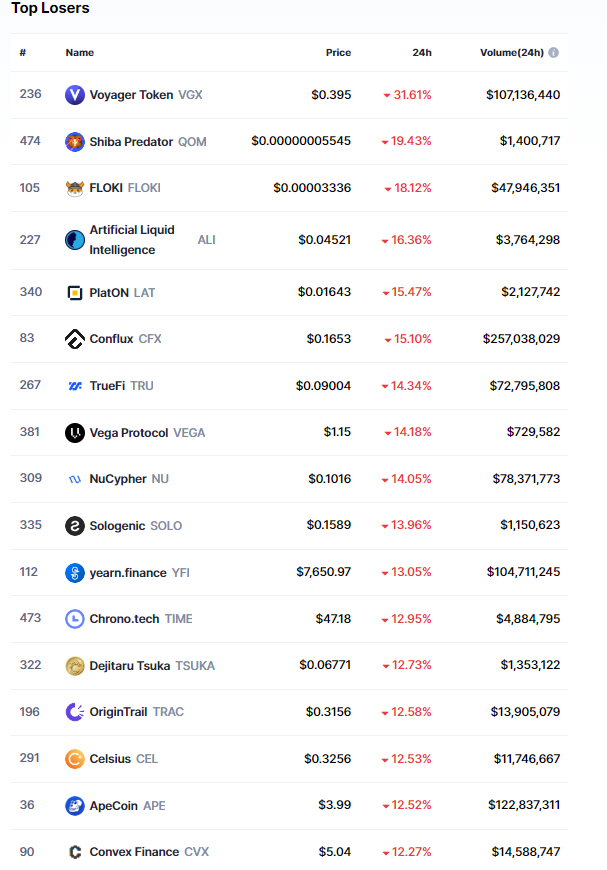Click the Voyager Token coin logo
The width and height of the screenshot is (607, 870).
point(75,95)
